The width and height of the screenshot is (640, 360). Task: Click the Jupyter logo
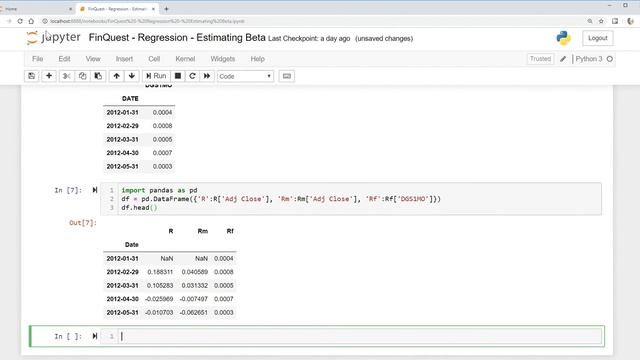pos(53,38)
